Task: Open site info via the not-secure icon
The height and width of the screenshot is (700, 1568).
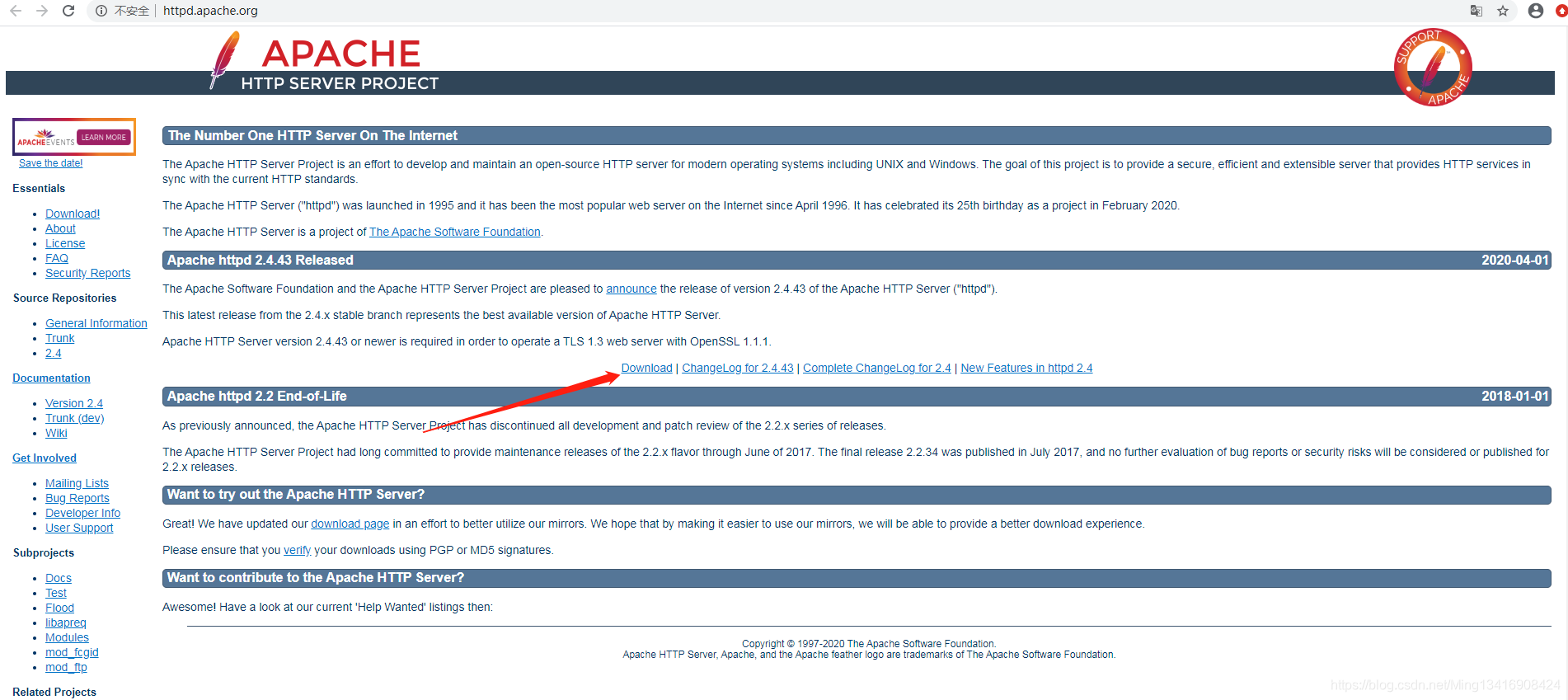Action: pyautogui.click(x=101, y=11)
